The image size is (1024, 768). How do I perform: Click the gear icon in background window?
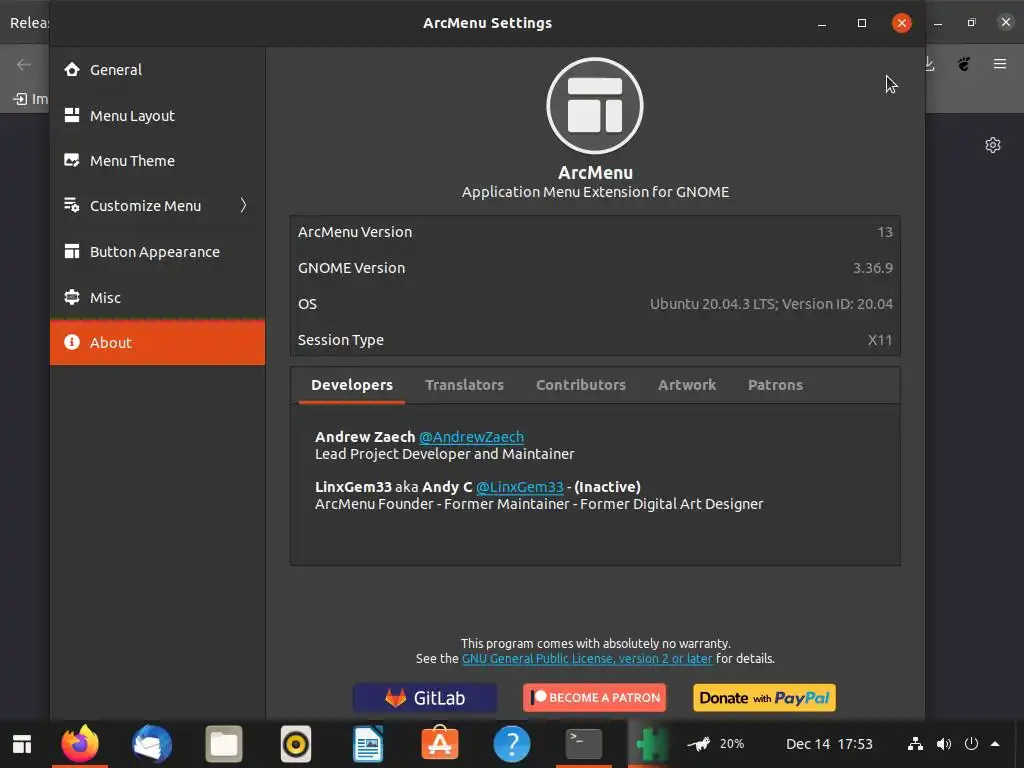pos(993,145)
